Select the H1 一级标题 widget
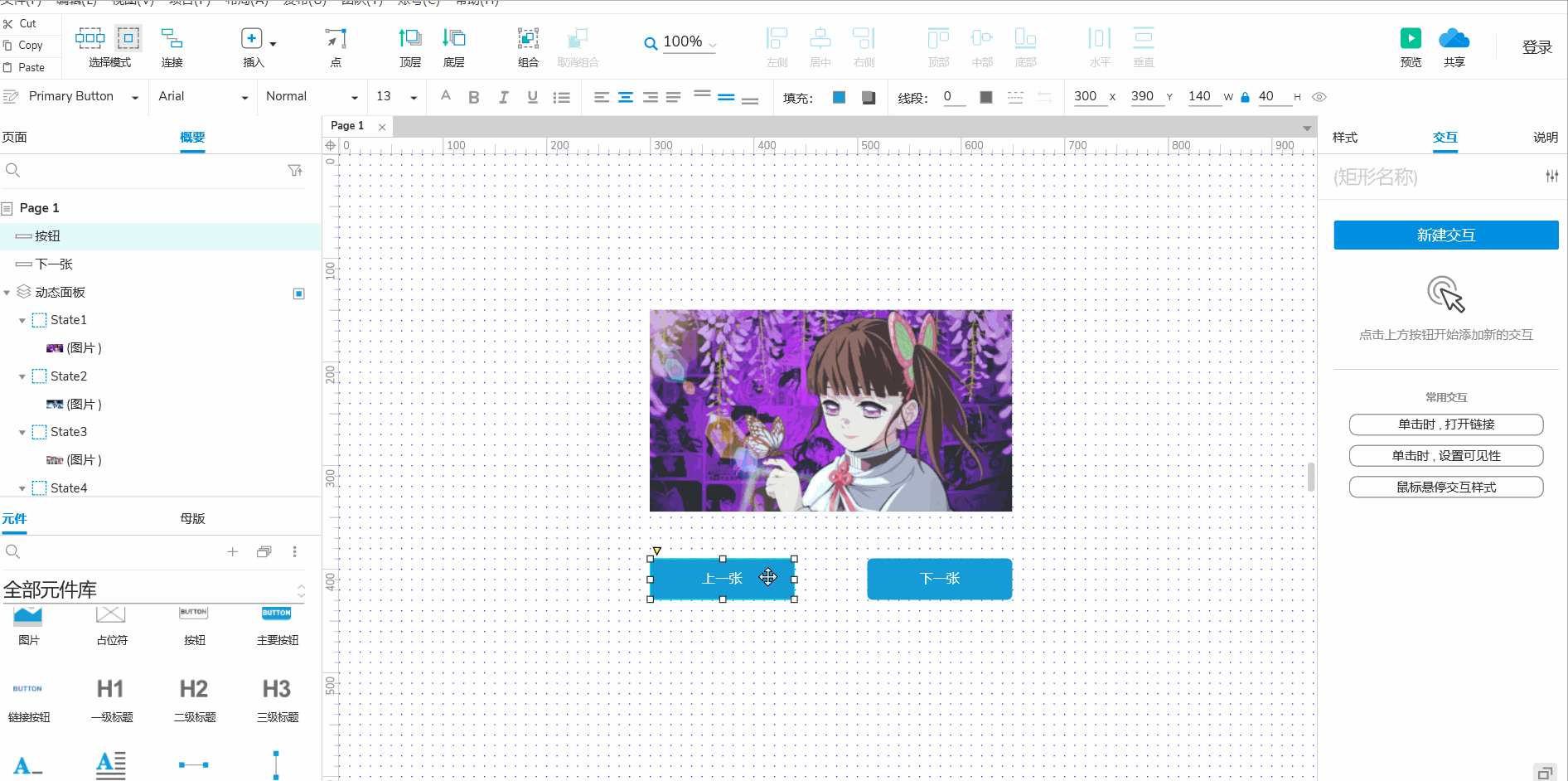Image resolution: width=1568 pixels, height=781 pixels. [111, 700]
